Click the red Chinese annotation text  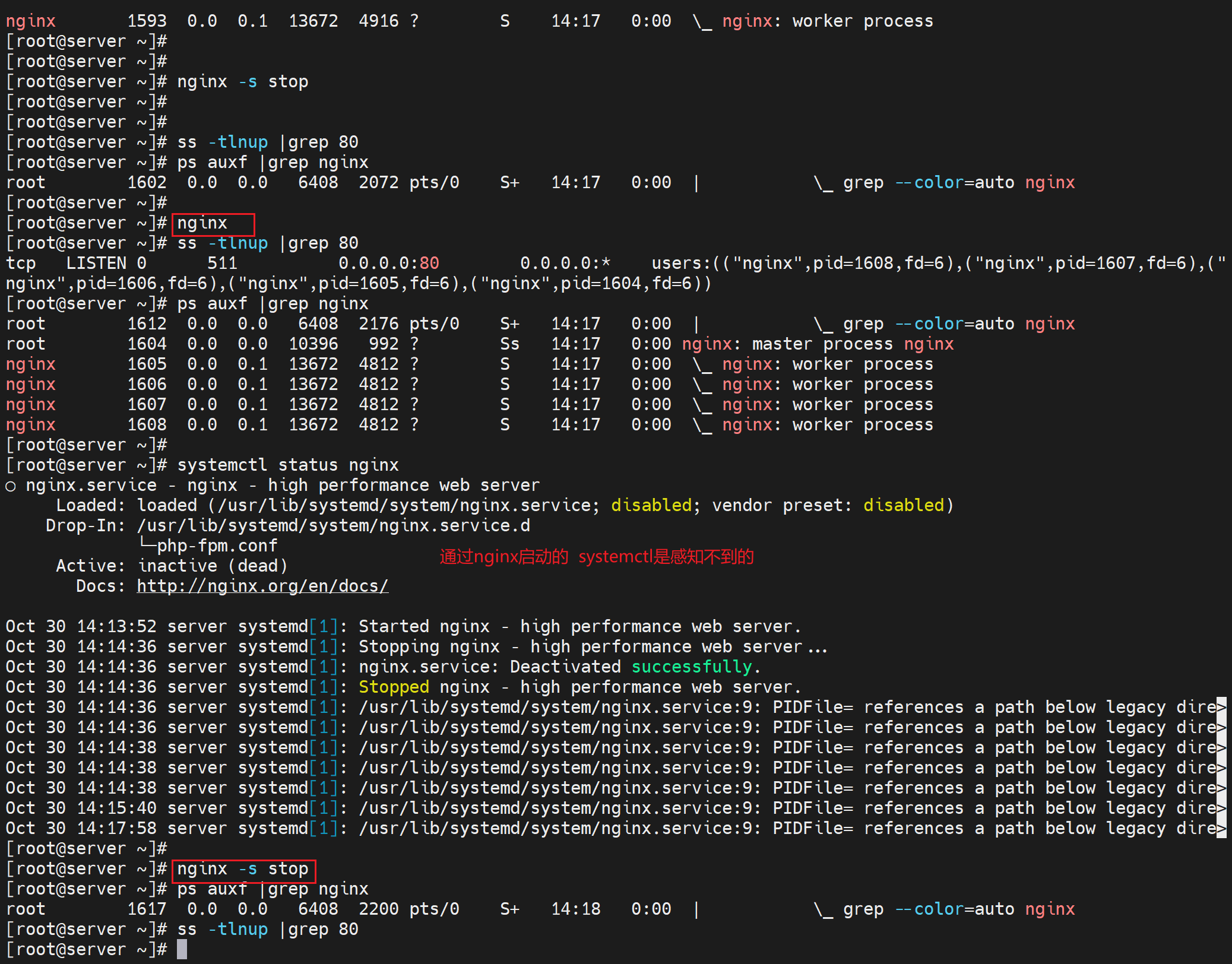pos(596,557)
